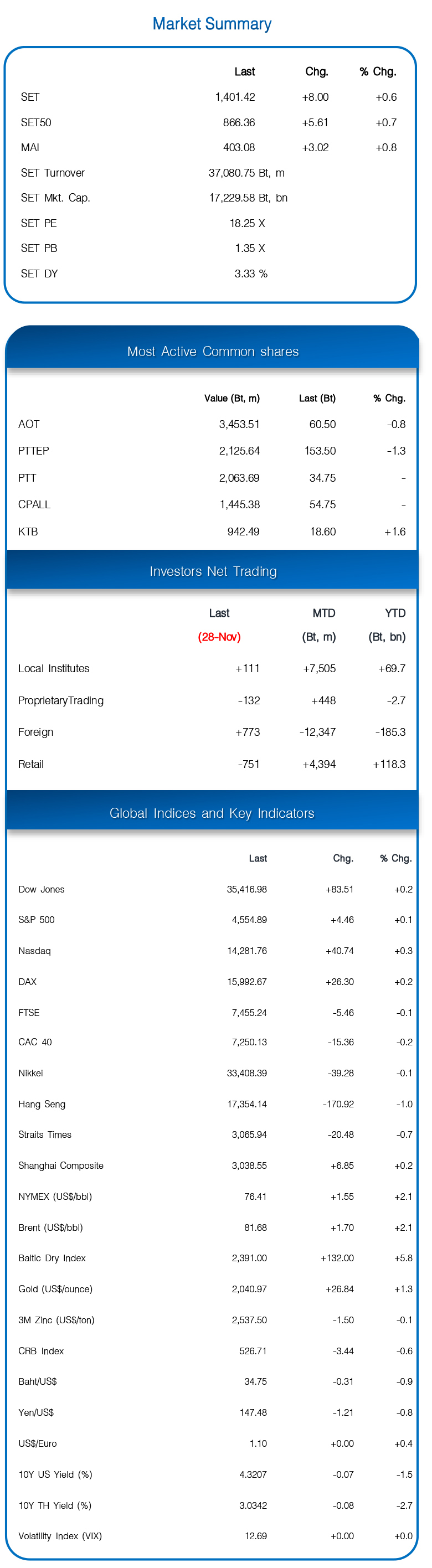Select the Volatility Index (VIX) label

tap(60, 1536)
